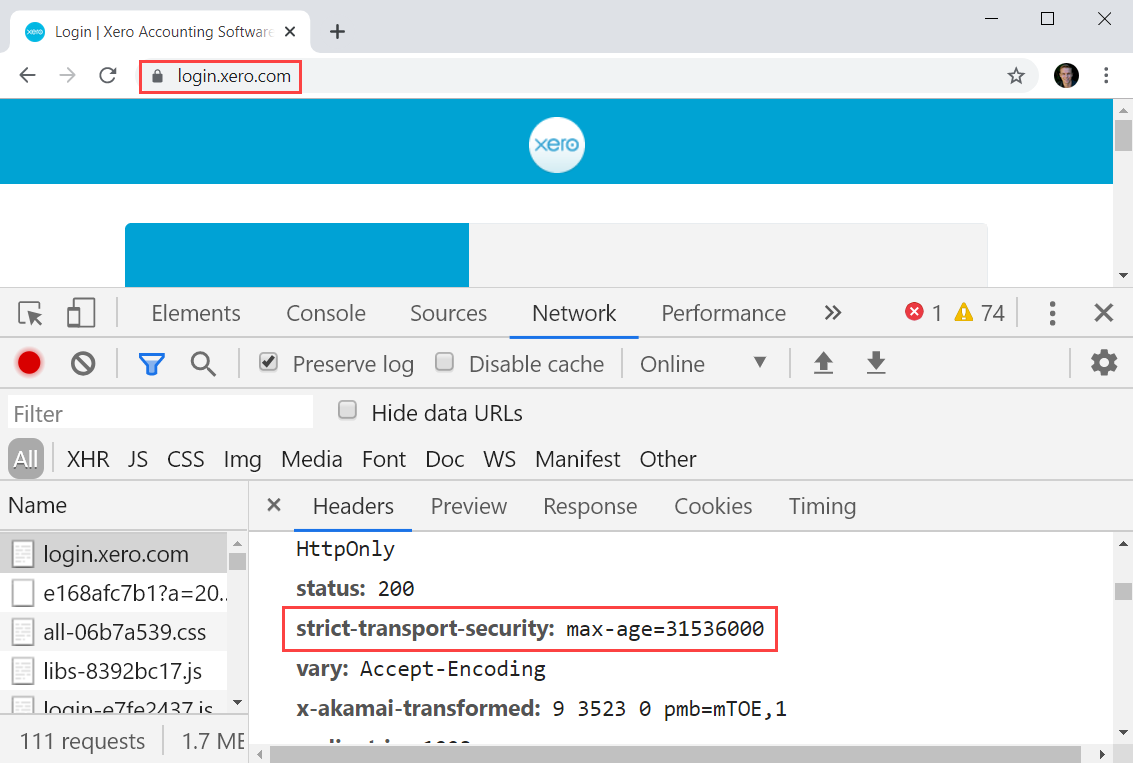Select the All request type filter

tap(26, 459)
